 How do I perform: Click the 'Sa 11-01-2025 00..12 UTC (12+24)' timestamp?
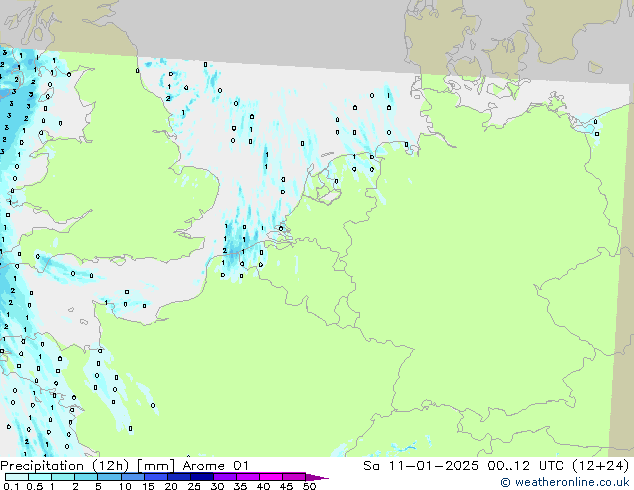(x=496, y=466)
